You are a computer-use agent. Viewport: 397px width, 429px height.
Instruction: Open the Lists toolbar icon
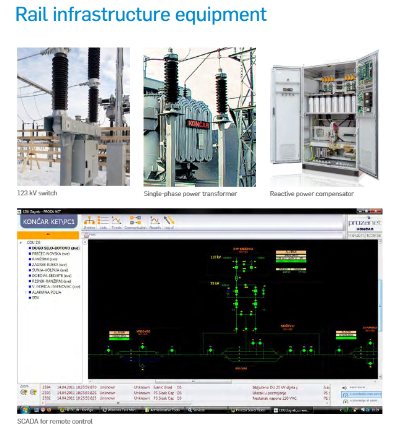[x=103, y=222]
